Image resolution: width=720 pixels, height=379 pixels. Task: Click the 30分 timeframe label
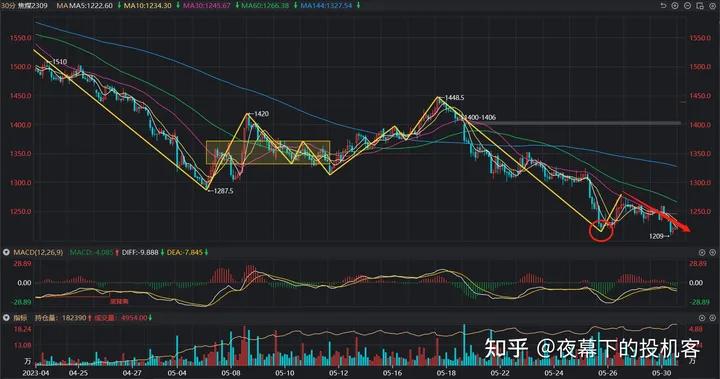[8, 6]
